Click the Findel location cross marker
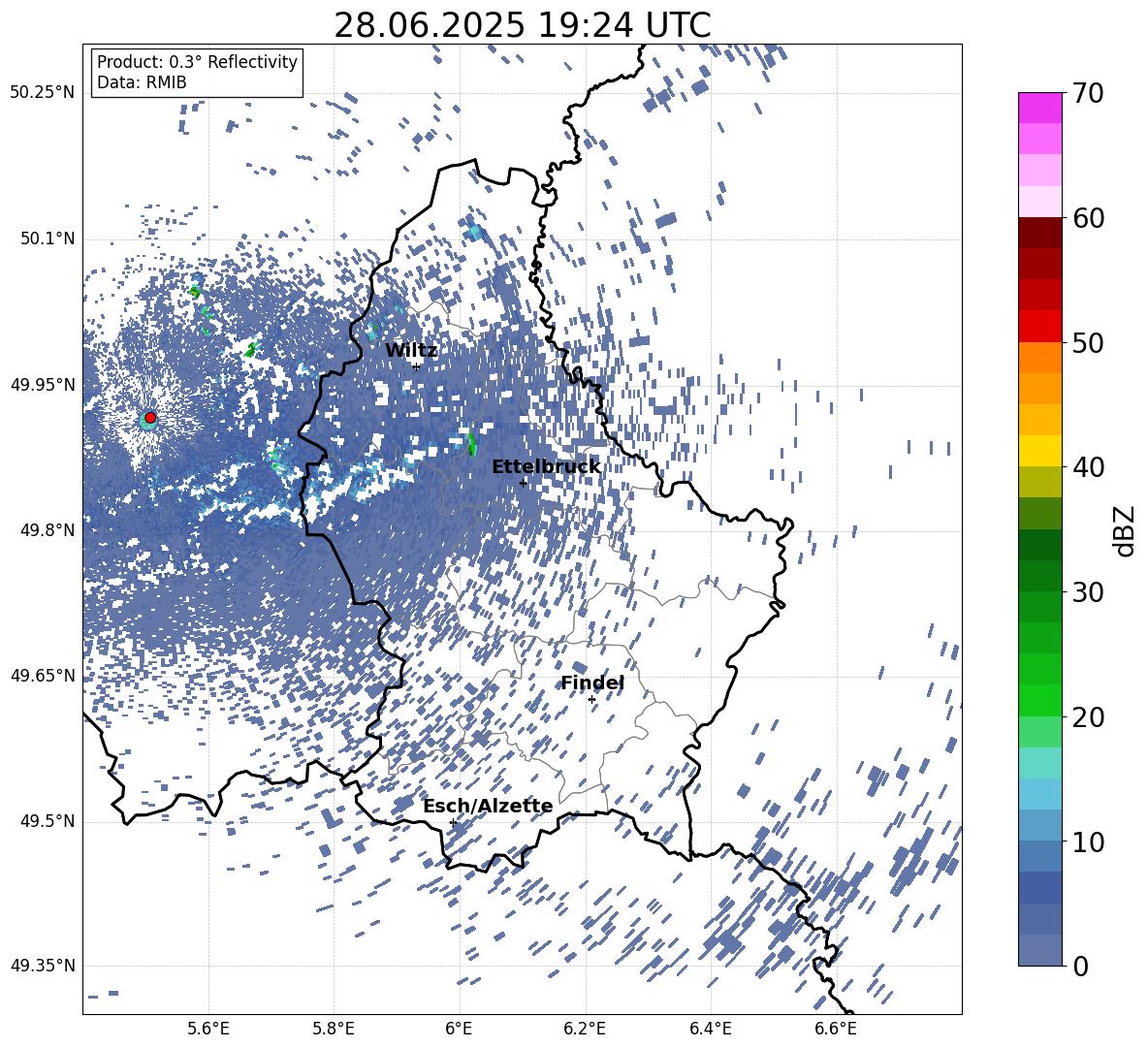Viewport: 1148px width, 1048px height. coord(591,700)
